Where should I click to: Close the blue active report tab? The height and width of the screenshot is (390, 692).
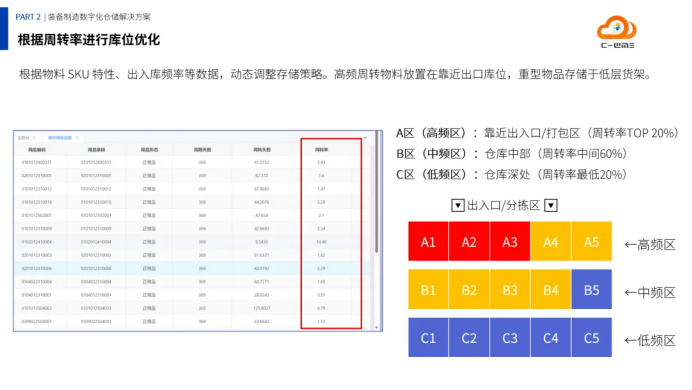(x=77, y=138)
